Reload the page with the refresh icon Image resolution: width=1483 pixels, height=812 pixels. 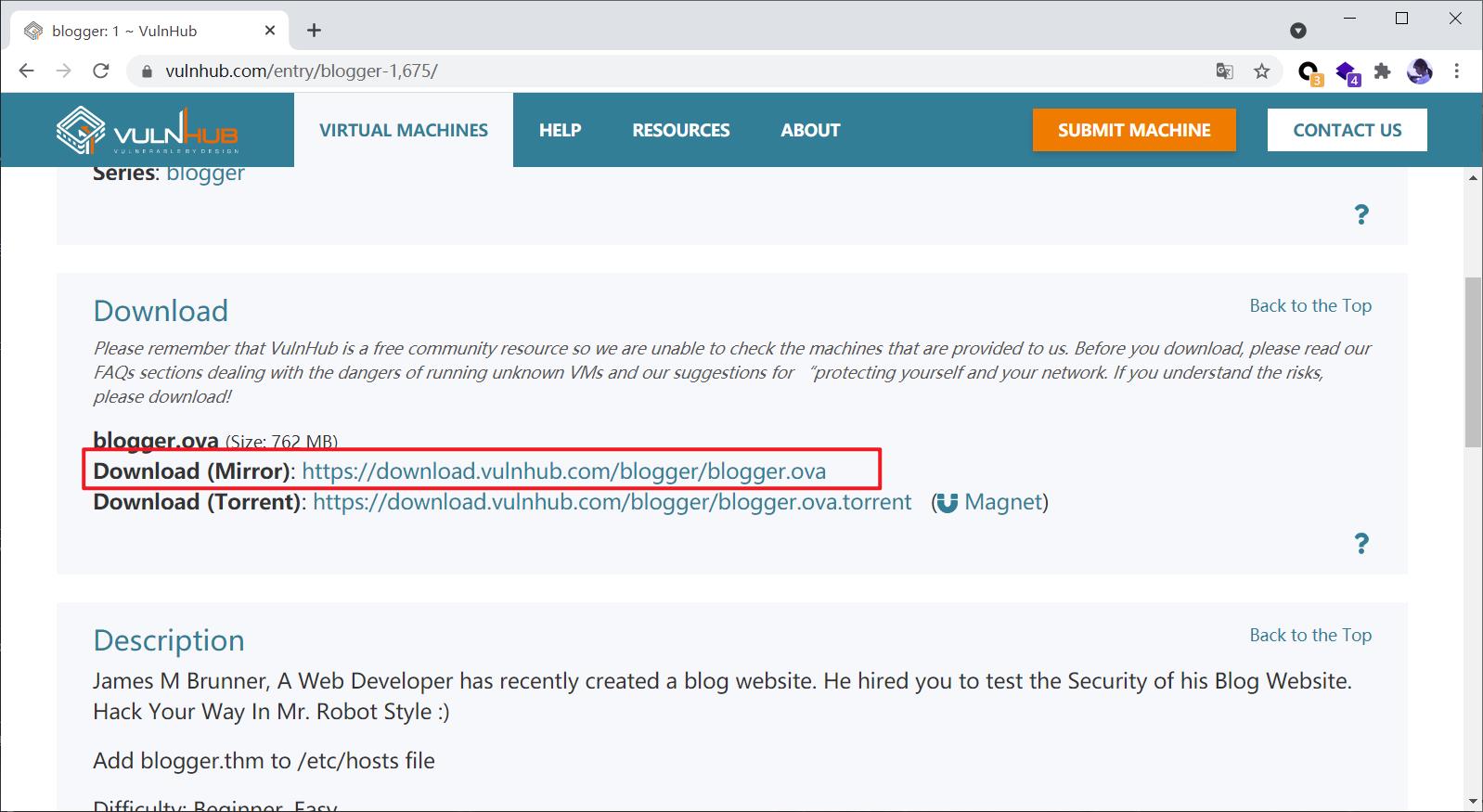[101, 71]
